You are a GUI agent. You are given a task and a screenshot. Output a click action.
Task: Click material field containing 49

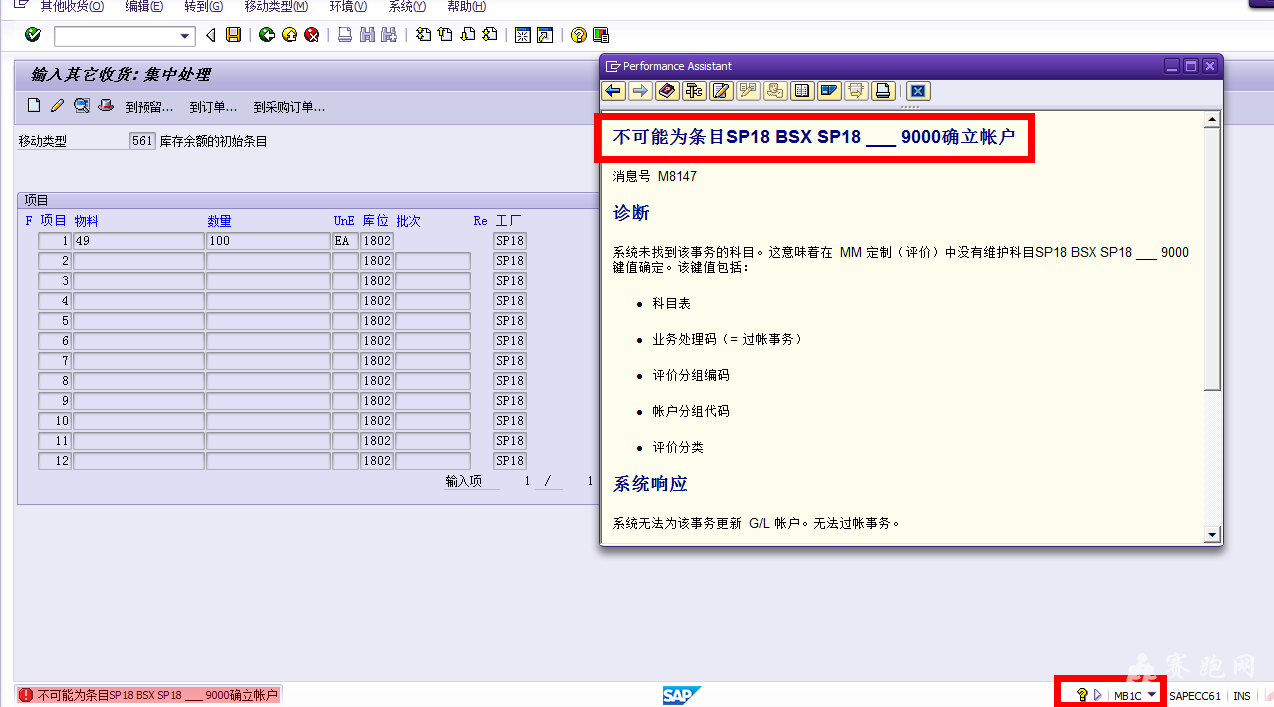coord(138,241)
